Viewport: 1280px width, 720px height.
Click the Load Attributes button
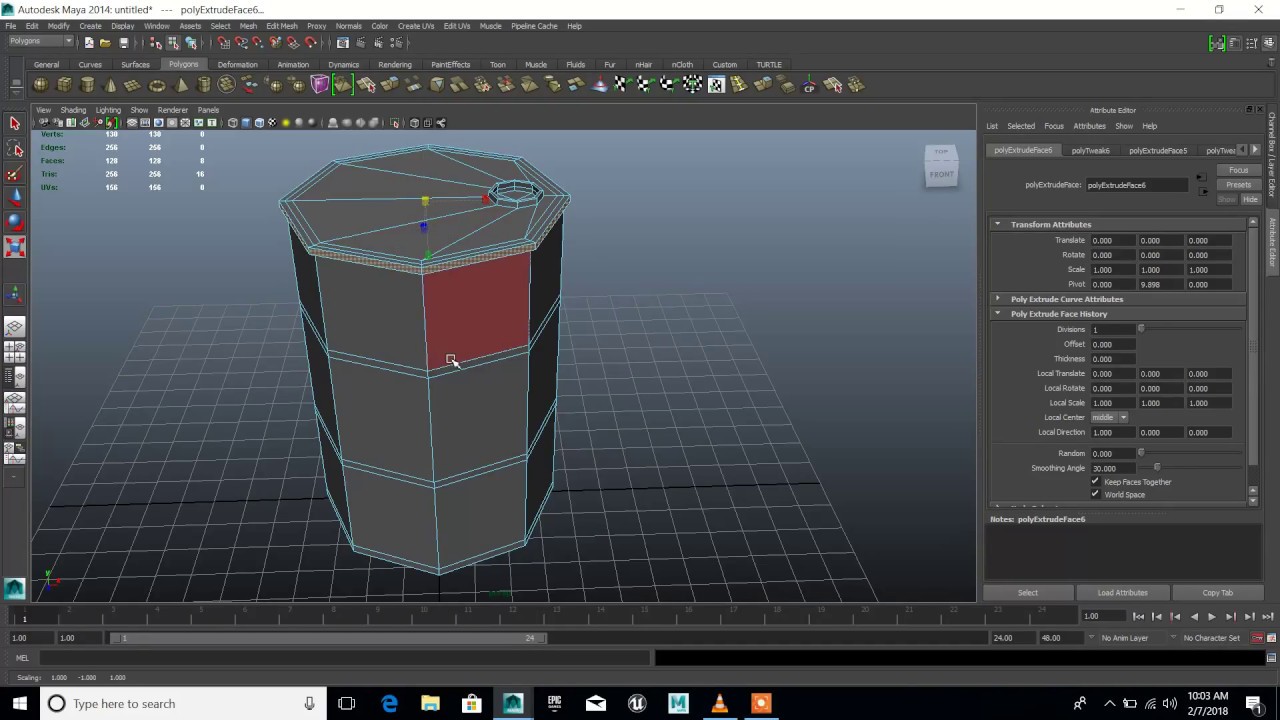point(1122,592)
